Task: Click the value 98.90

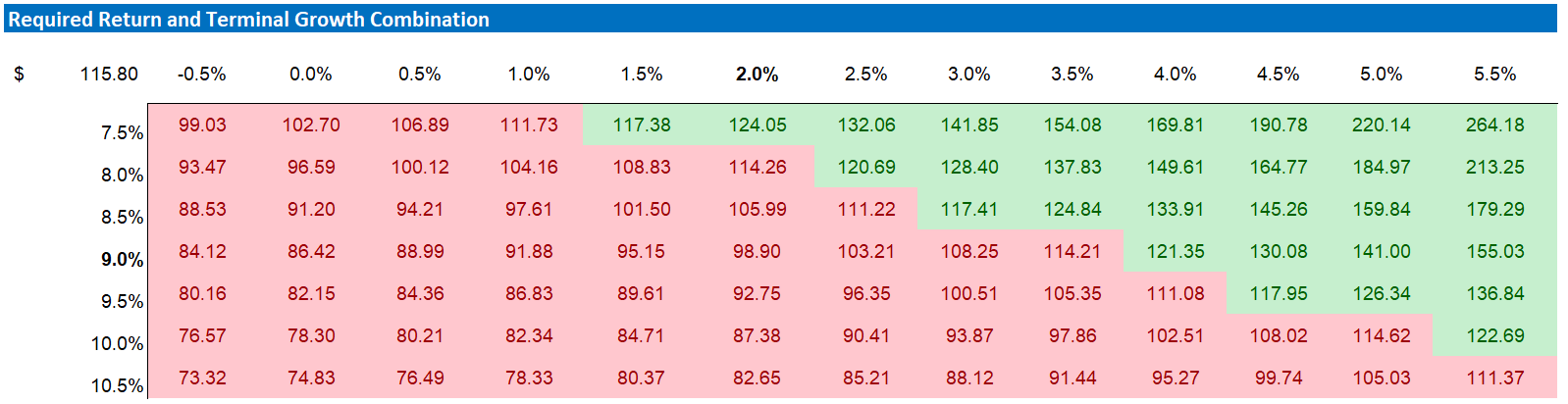Action: 757,252
